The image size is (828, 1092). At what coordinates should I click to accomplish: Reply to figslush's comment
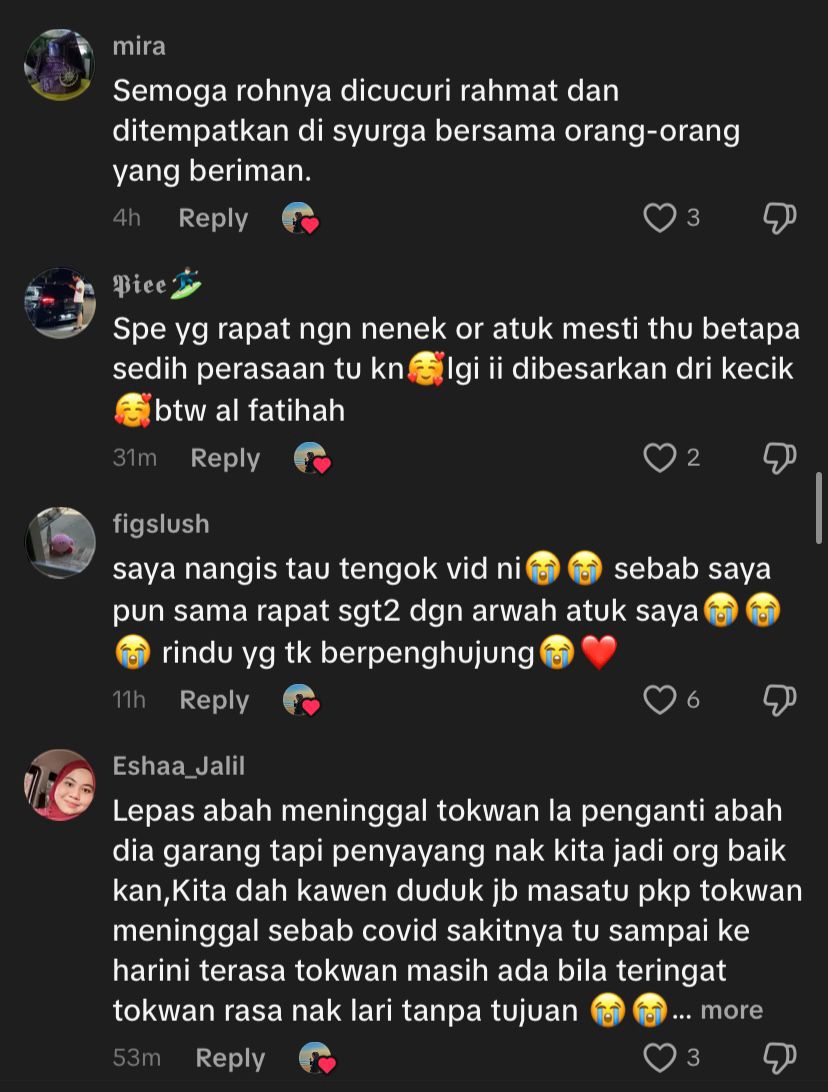click(214, 700)
